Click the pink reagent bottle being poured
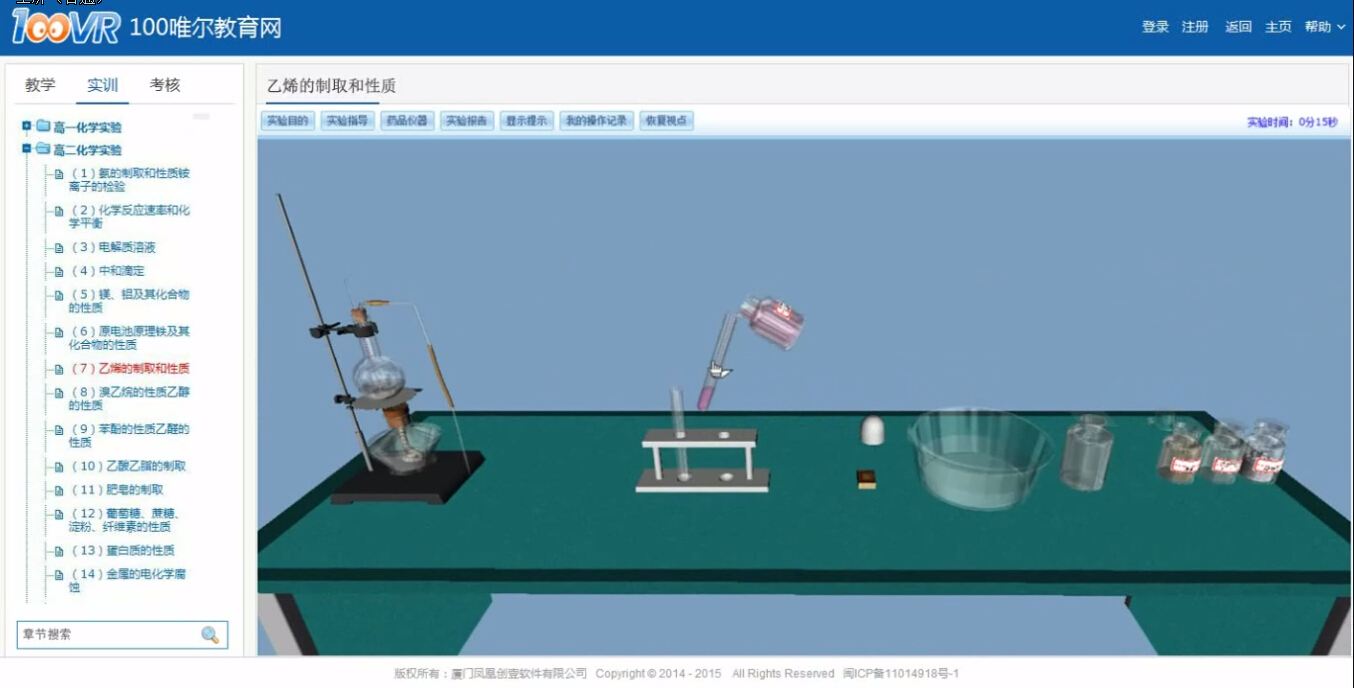 pyautogui.click(x=772, y=322)
